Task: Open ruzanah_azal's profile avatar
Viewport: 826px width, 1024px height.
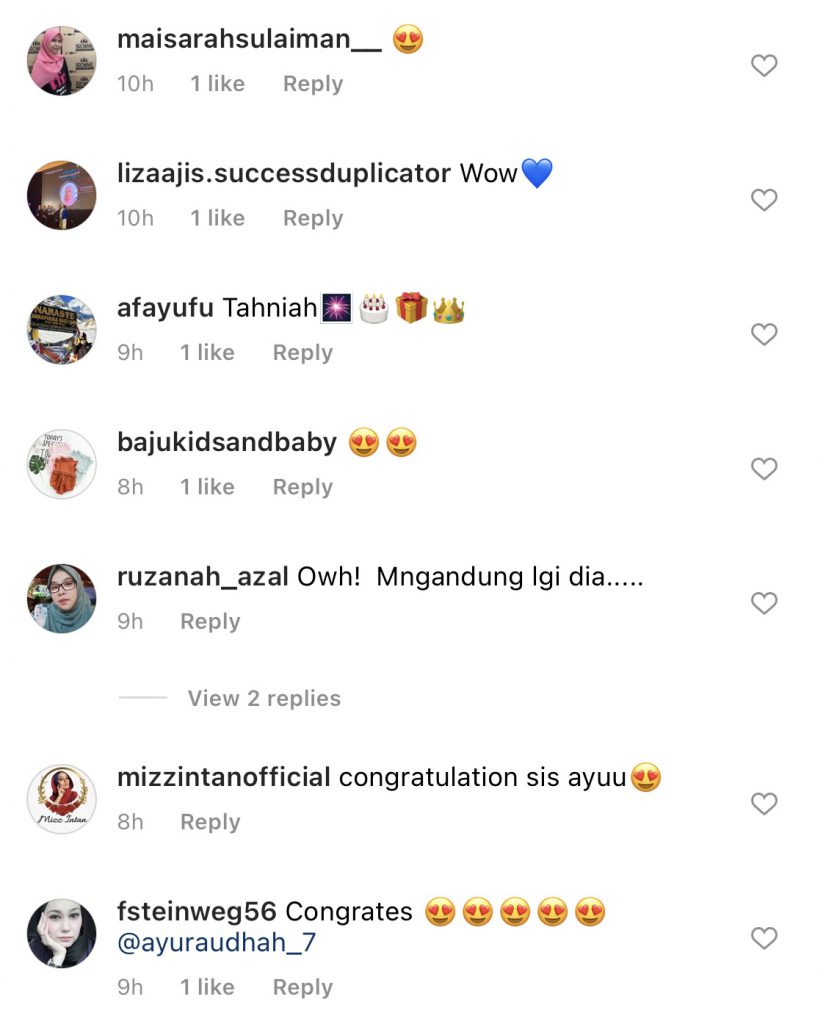Action: click(x=61, y=598)
